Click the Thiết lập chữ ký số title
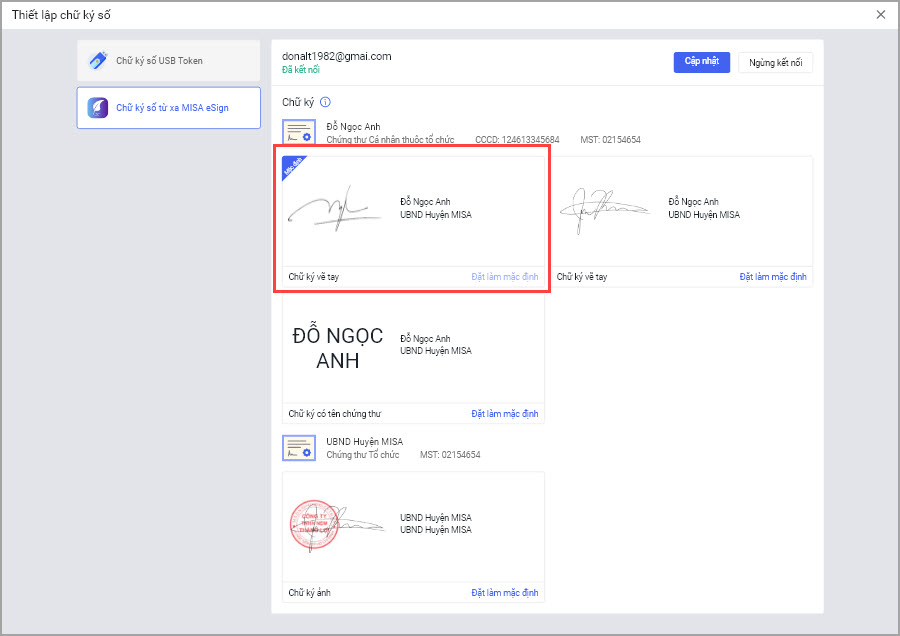Screen dimensions: 900x636 pyautogui.click(x=61, y=15)
